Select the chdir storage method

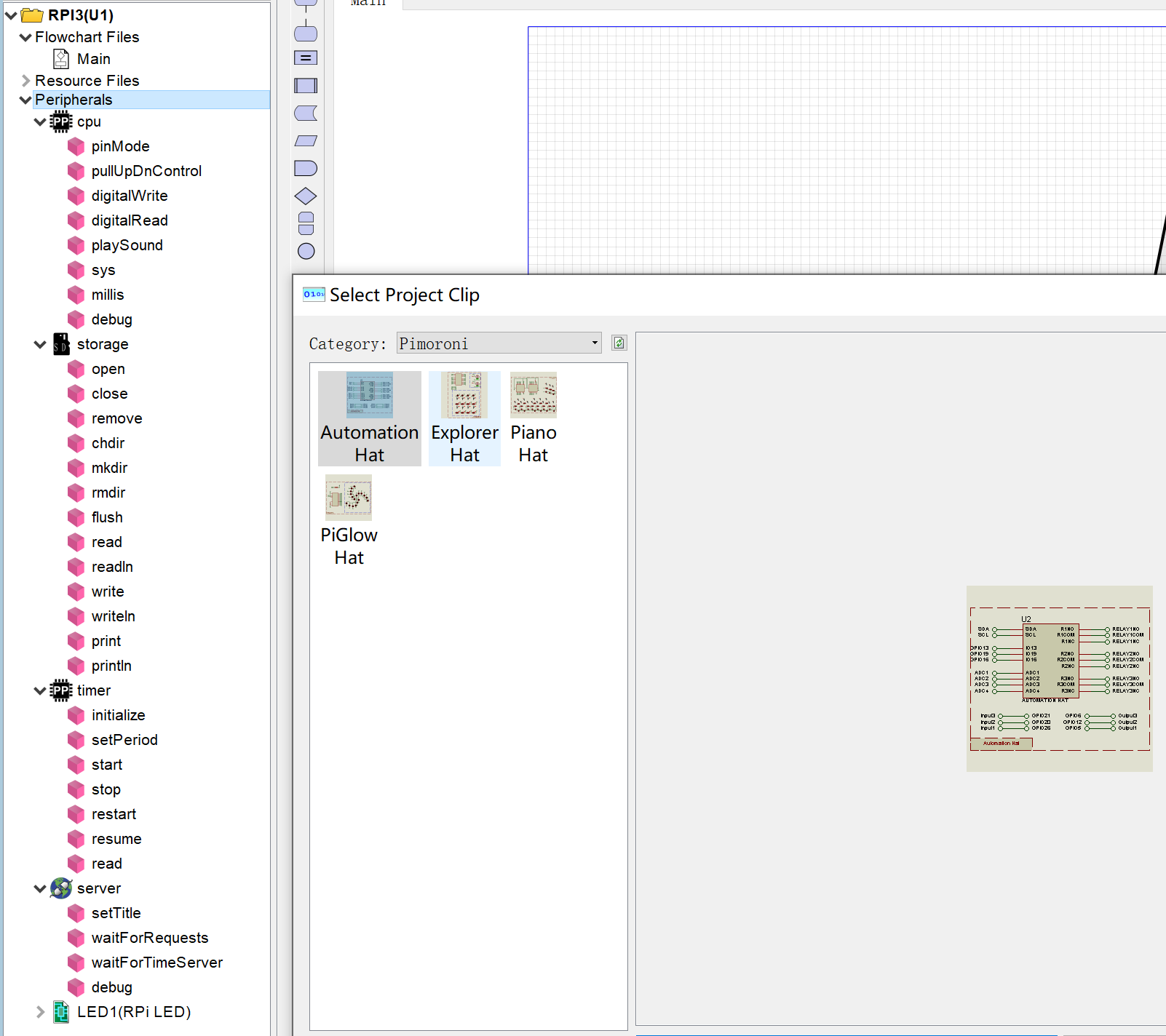pos(108,443)
